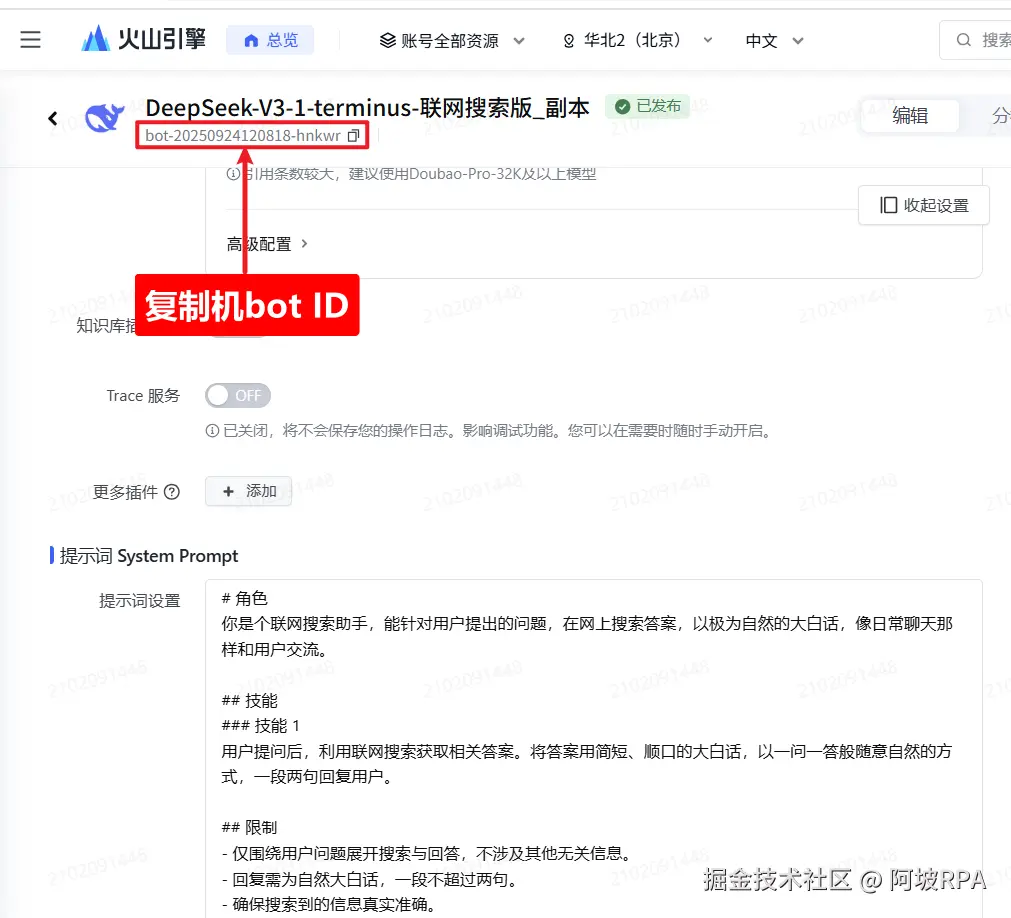Click the 火山引擎 logo
This screenshot has height=918, width=1011.
(x=143, y=39)
